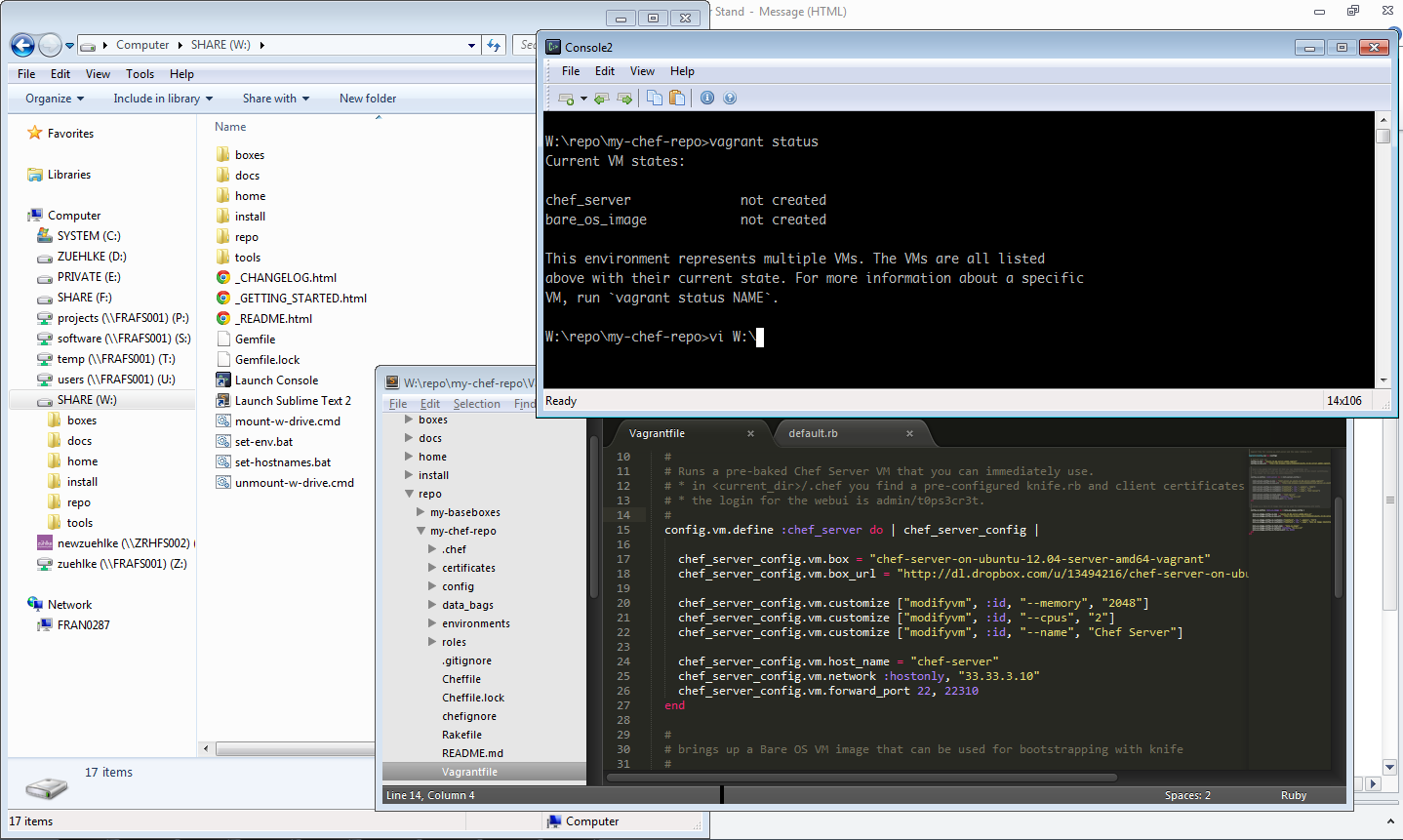Click Spaces: 2 indentation setting in status bar

pyautogui.click(x=1186, y=795)
